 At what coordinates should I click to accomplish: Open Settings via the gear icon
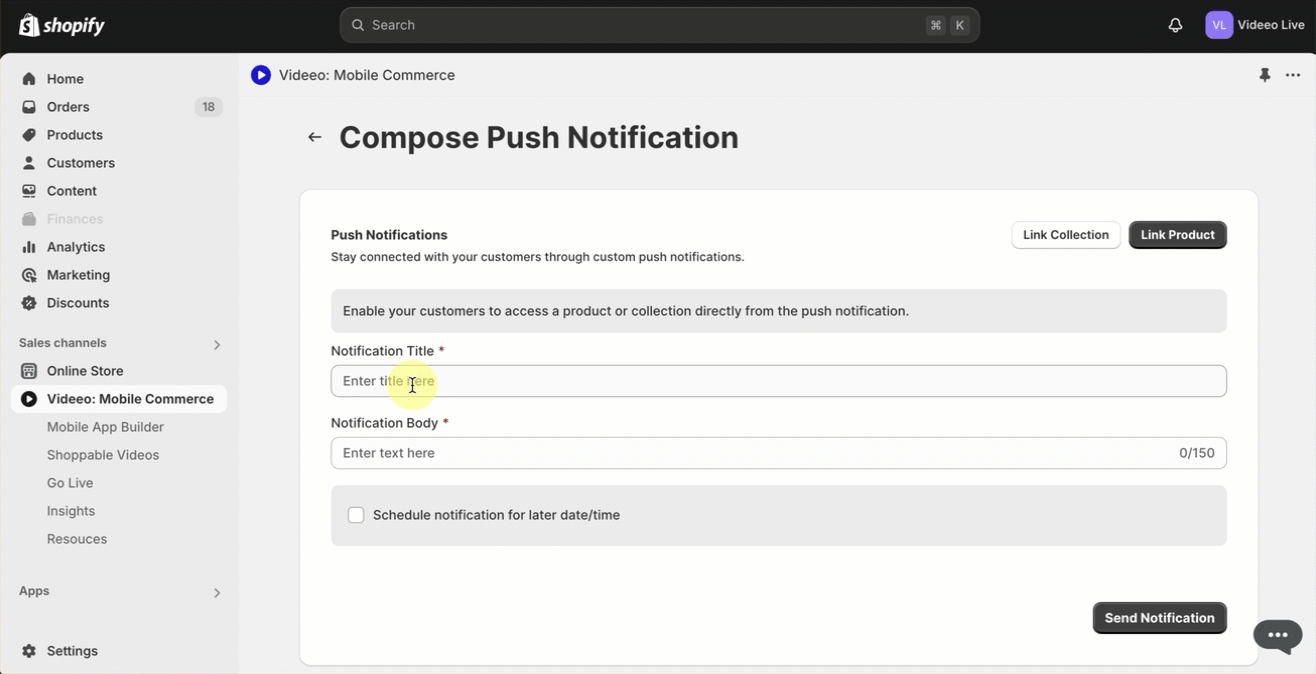(29, 651)
